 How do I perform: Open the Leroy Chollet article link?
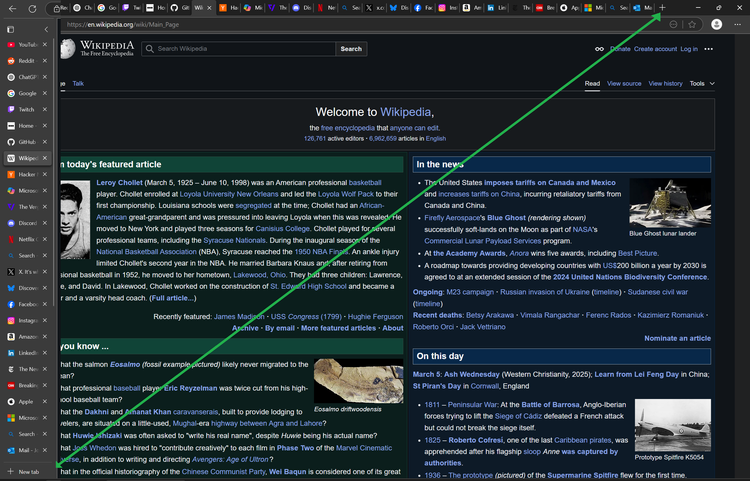[120, 183]
